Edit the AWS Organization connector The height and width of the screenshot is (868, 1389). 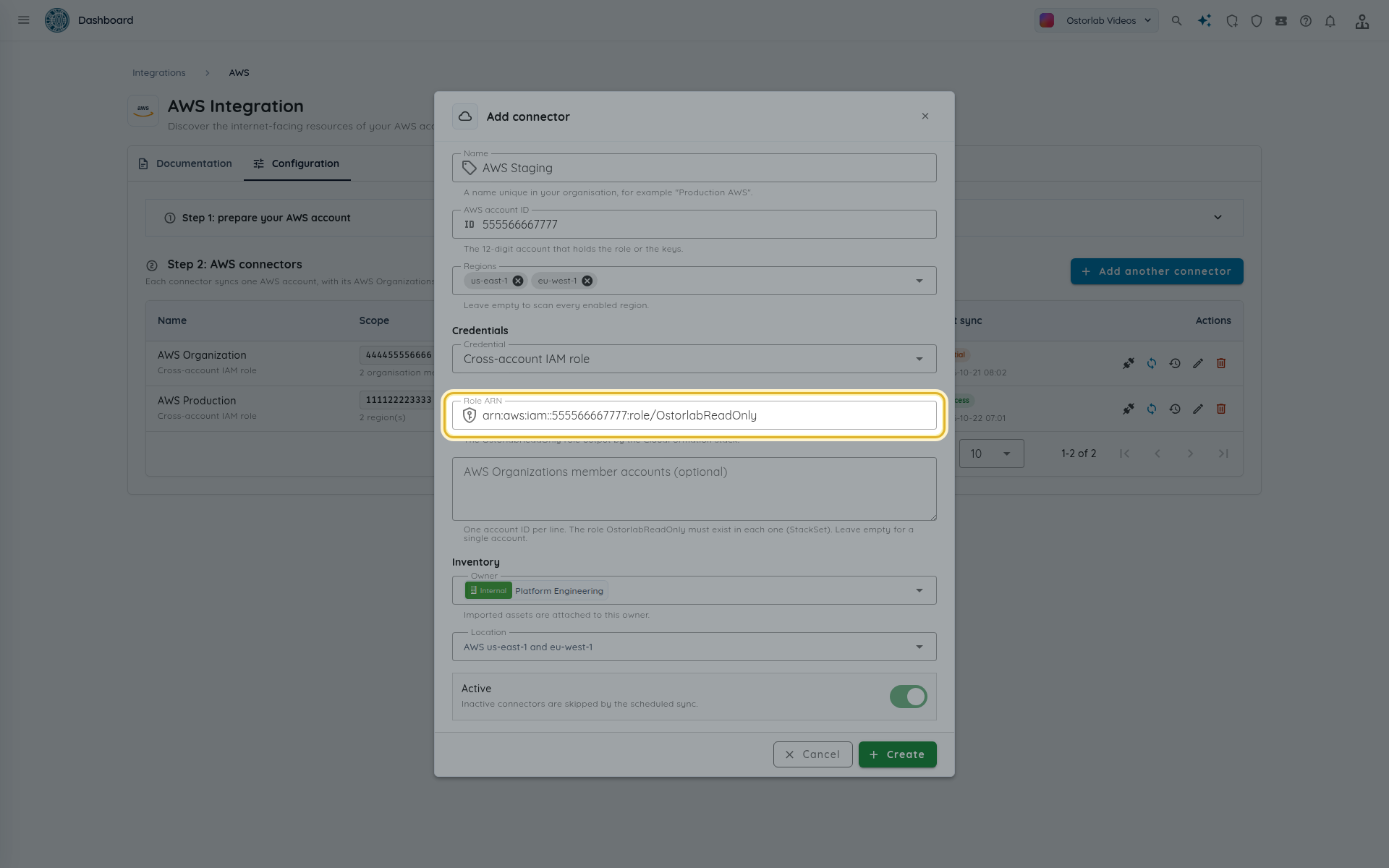pos(1198,363)
